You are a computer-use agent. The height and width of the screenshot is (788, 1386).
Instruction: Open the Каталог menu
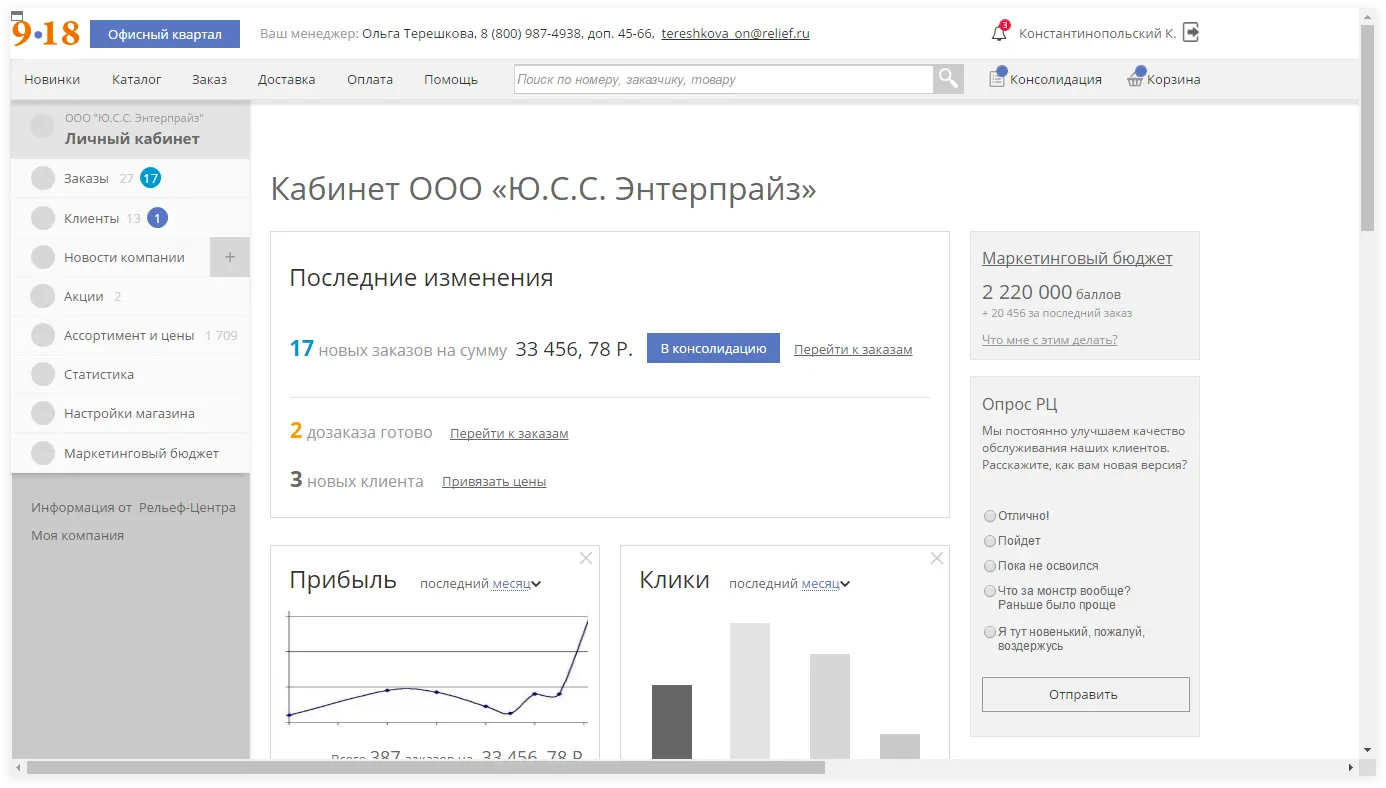(137, 79)
